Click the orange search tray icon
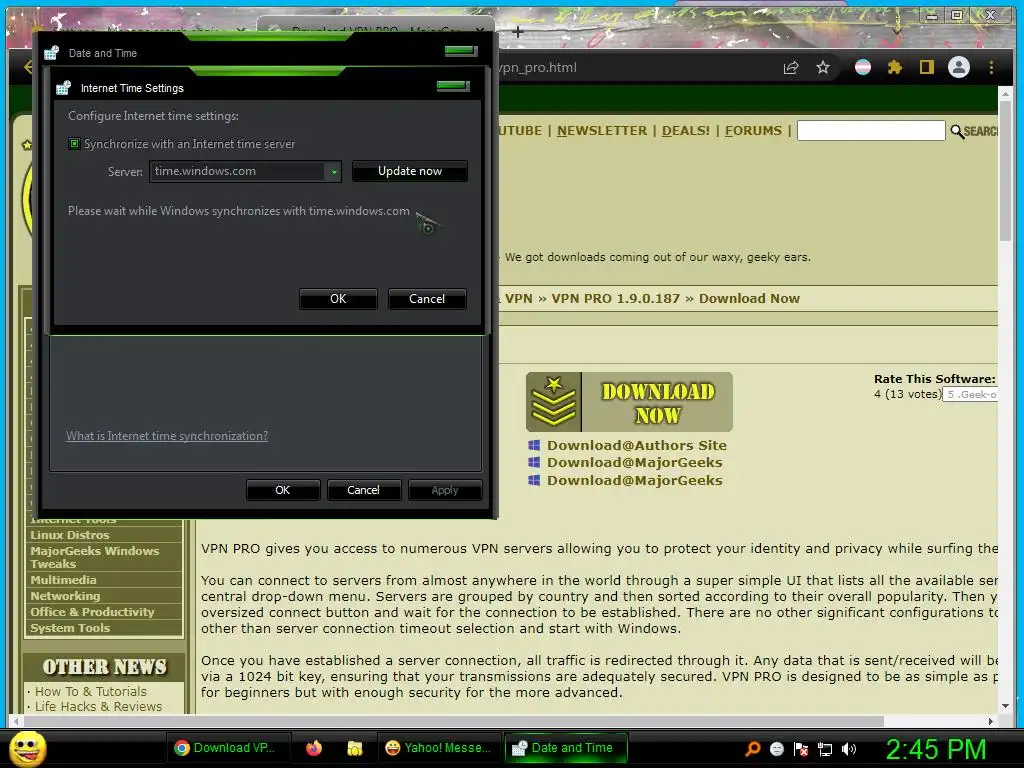This screenshot has width=1024, height=768. [752, 748]
